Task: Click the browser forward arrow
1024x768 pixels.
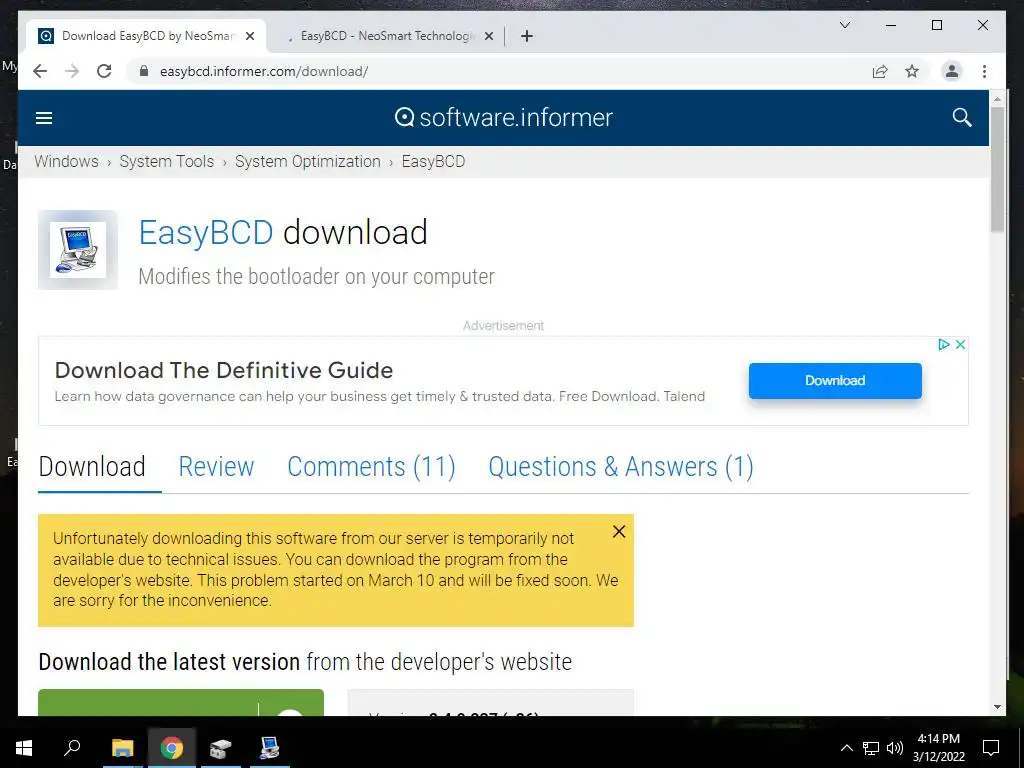Action: [x=72, y=71]
